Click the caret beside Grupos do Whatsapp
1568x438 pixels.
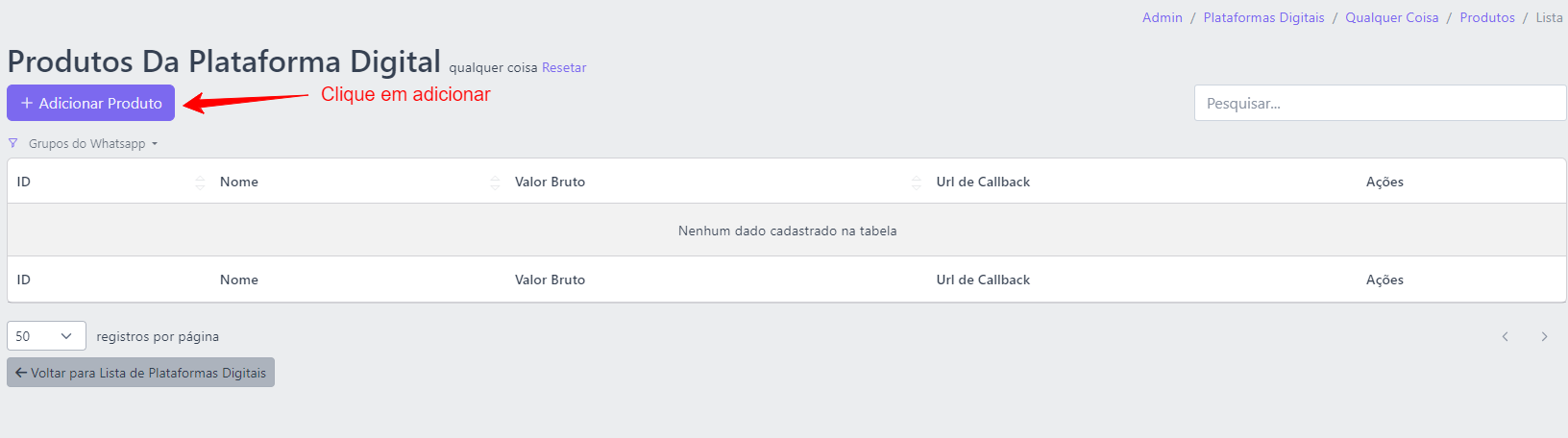coord(155,144)
